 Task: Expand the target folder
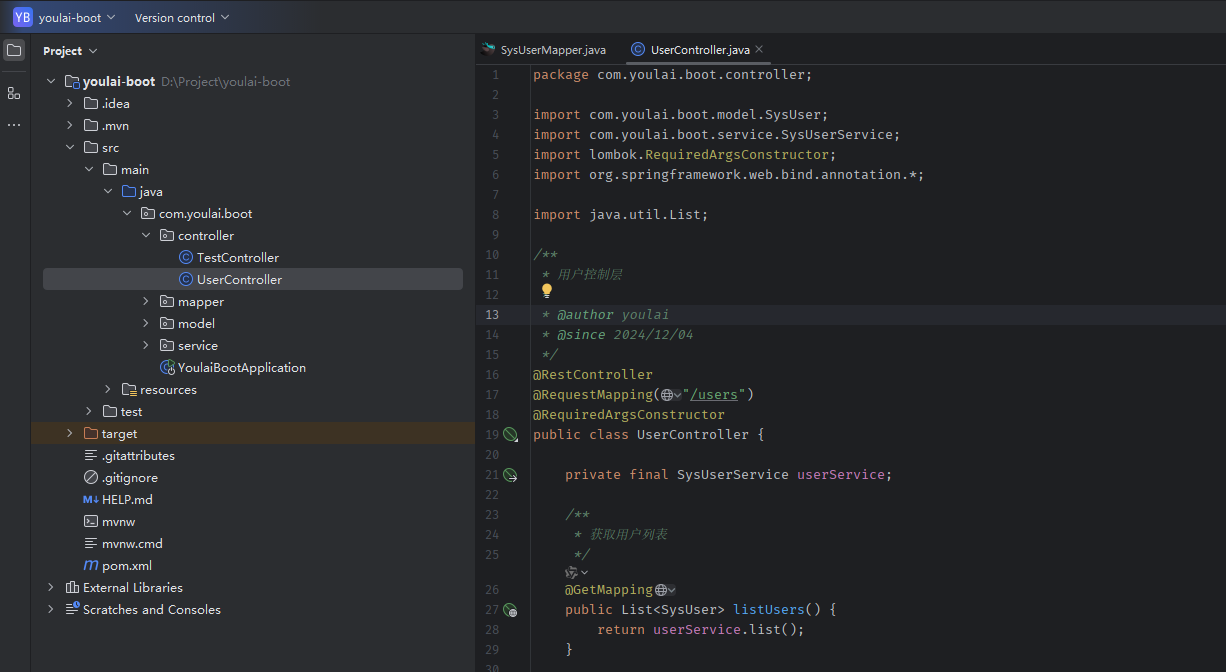pos(70,433)
